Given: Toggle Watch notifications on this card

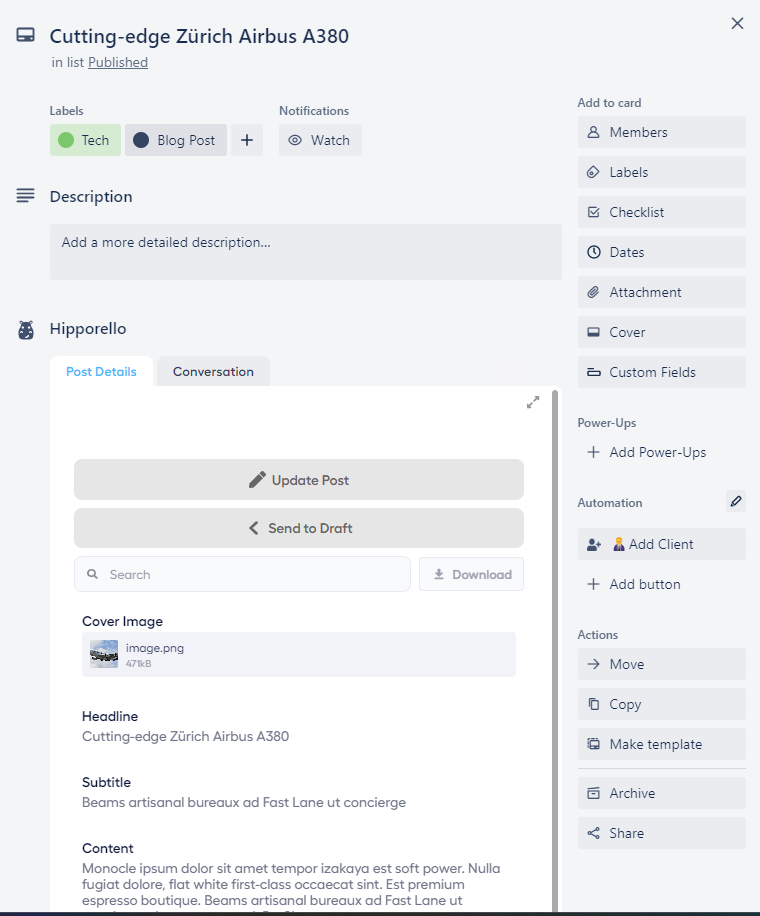Looking at the screenshot, I should (x=319, y=140).
